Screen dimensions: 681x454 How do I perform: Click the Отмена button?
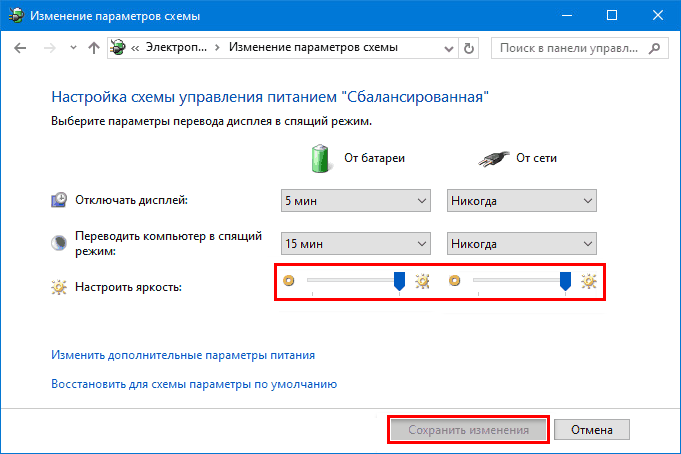pyautogui.click(x=592, y=430)
